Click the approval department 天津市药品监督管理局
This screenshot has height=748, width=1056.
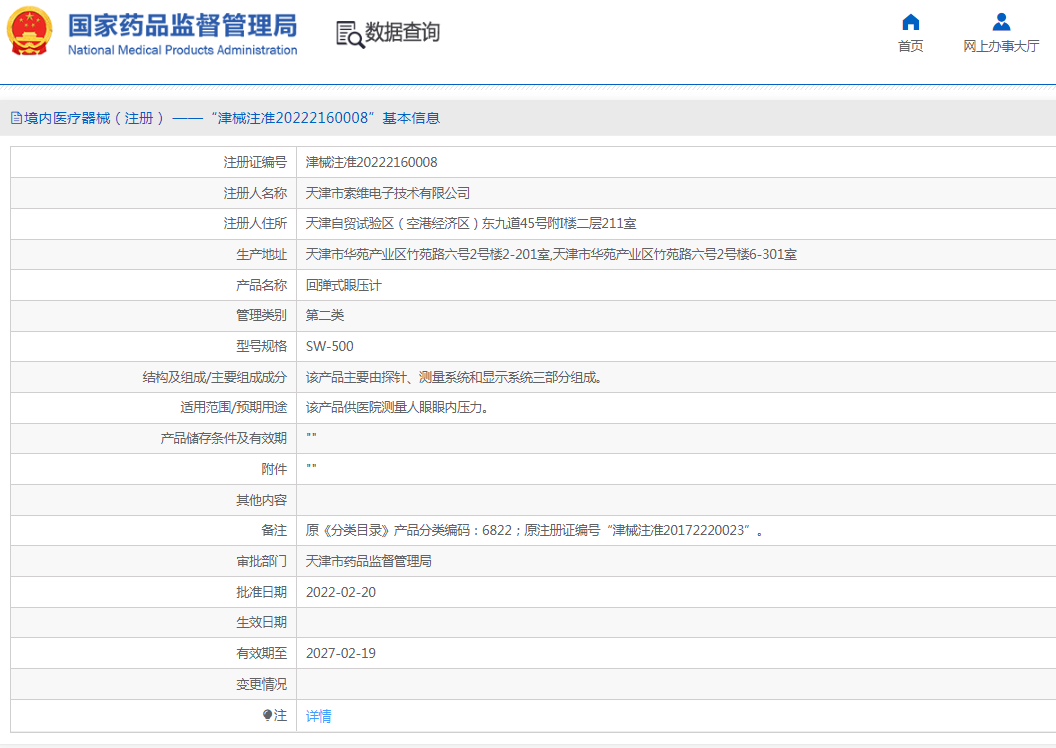[368, 561]
